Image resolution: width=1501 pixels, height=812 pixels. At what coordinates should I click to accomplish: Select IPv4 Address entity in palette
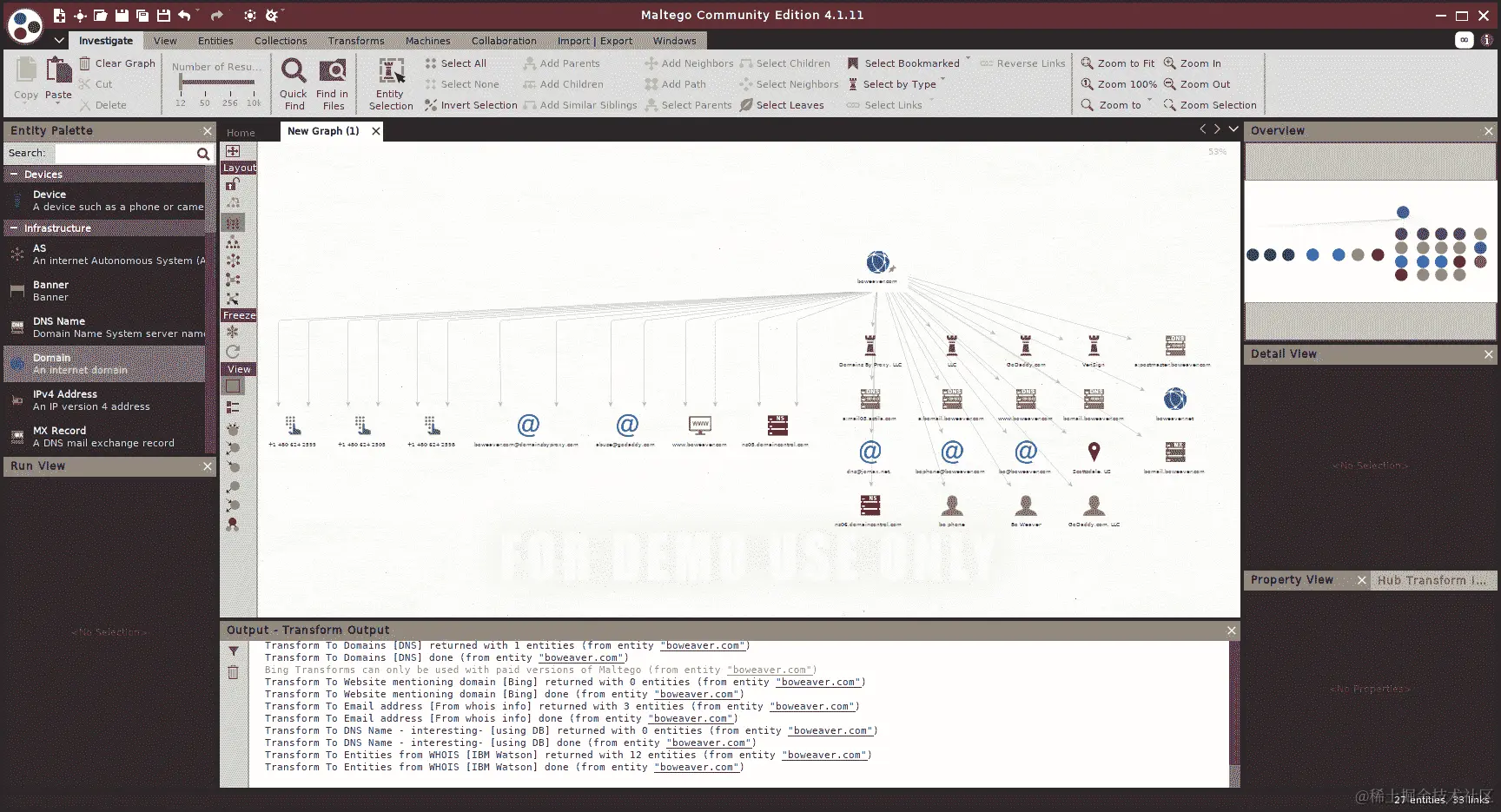pos(105,400)
